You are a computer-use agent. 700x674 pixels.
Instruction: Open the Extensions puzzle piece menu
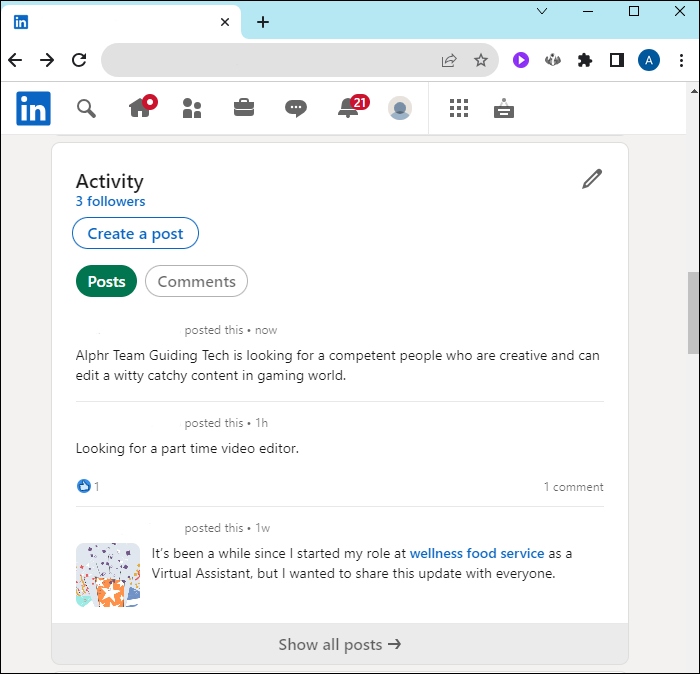point(585,60)
